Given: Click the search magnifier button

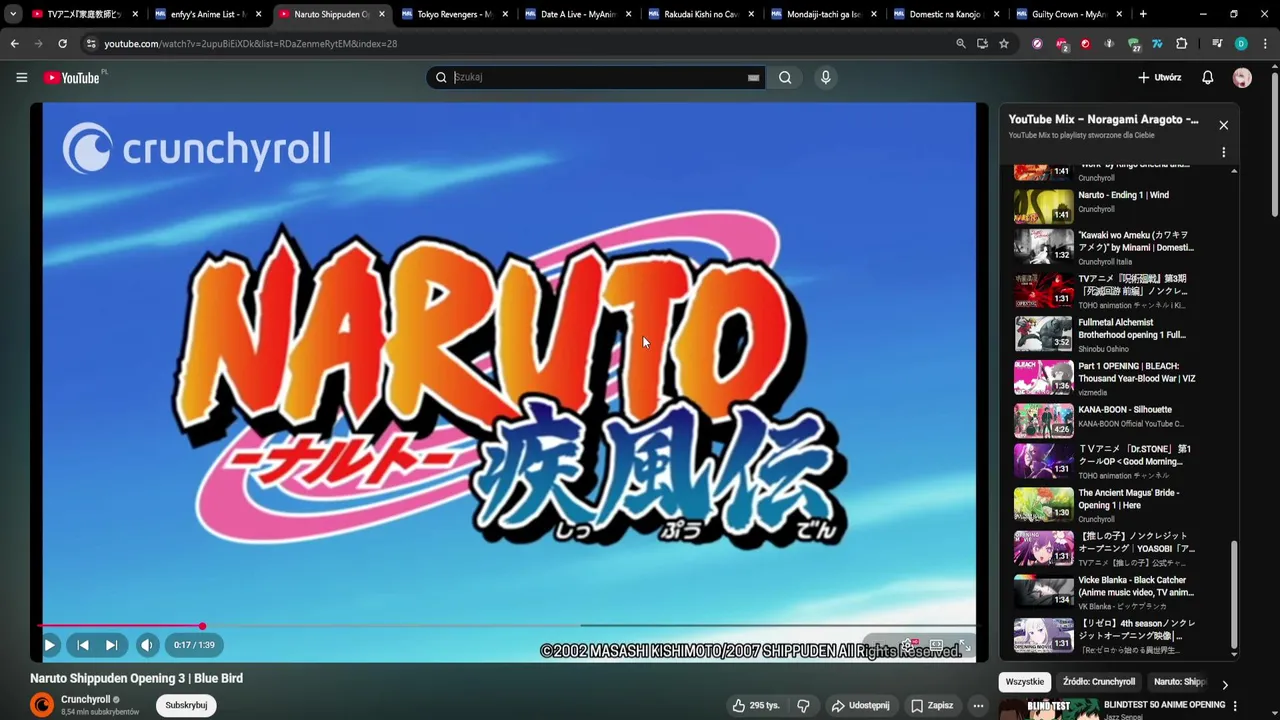Looking at the screenshot, I should click(x=785, y=77).
